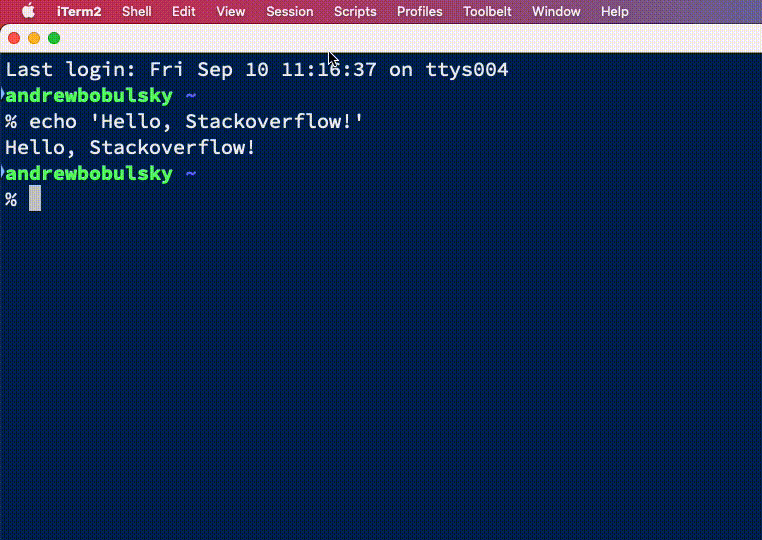Open the Session menu
The image size is (762, 540).
[290, 11]
